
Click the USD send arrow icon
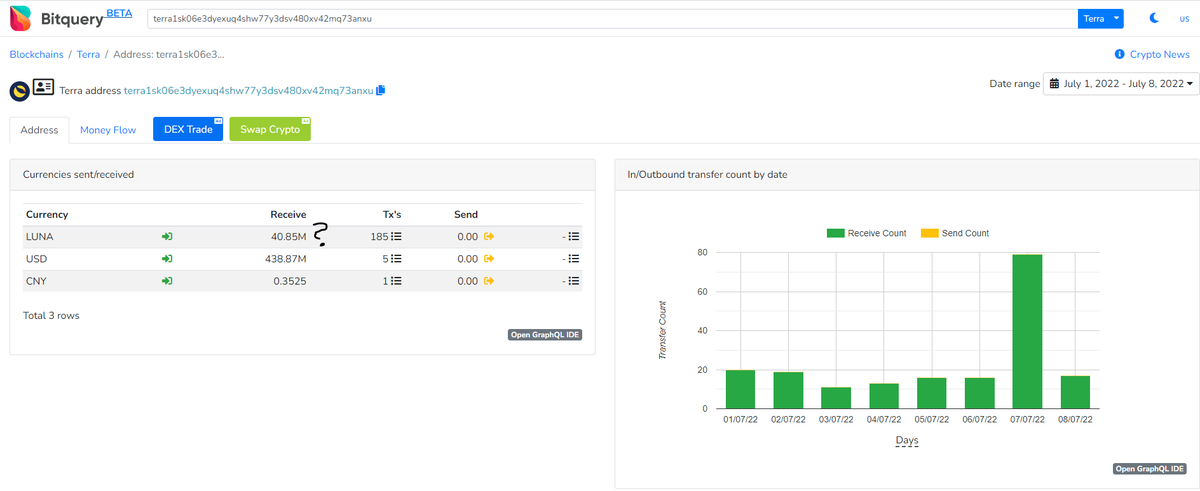tap(489, 259)
